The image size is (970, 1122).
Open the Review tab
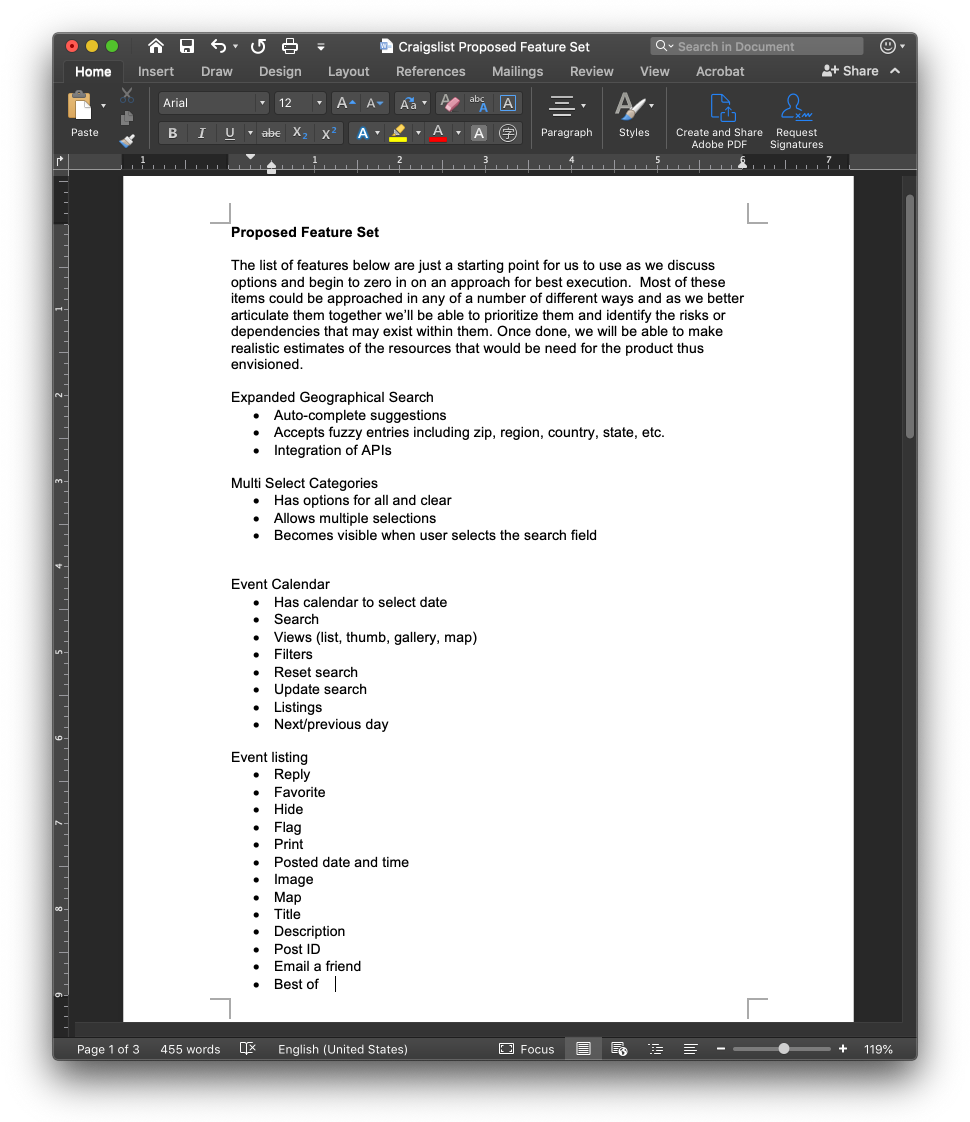pos(592,72)
